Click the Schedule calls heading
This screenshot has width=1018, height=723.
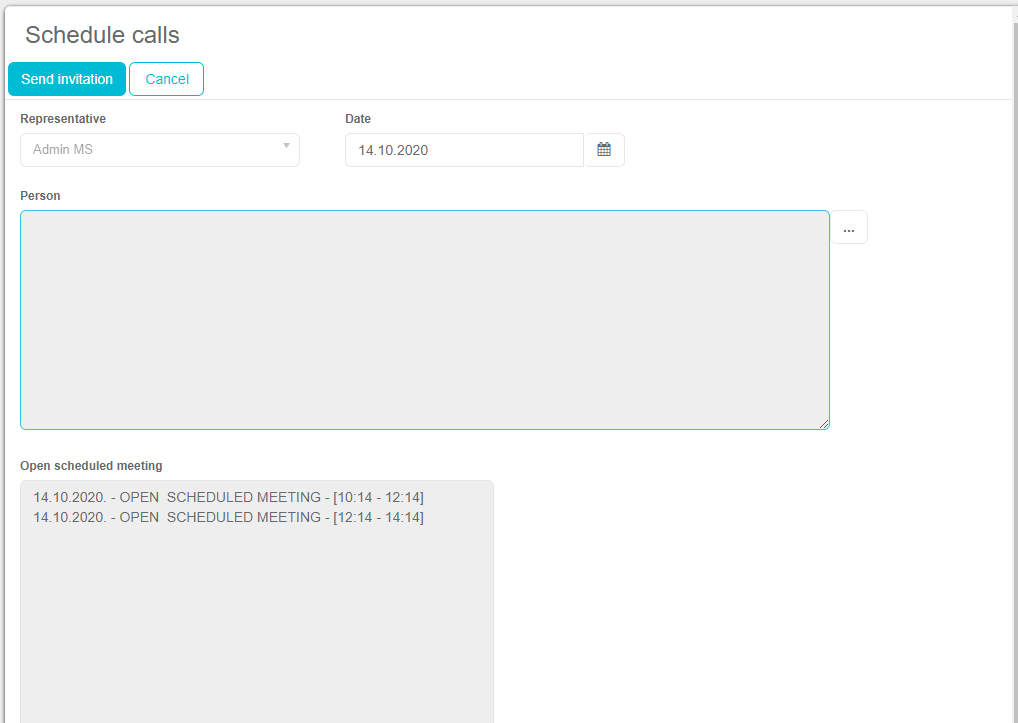click(x=102, y=35)
